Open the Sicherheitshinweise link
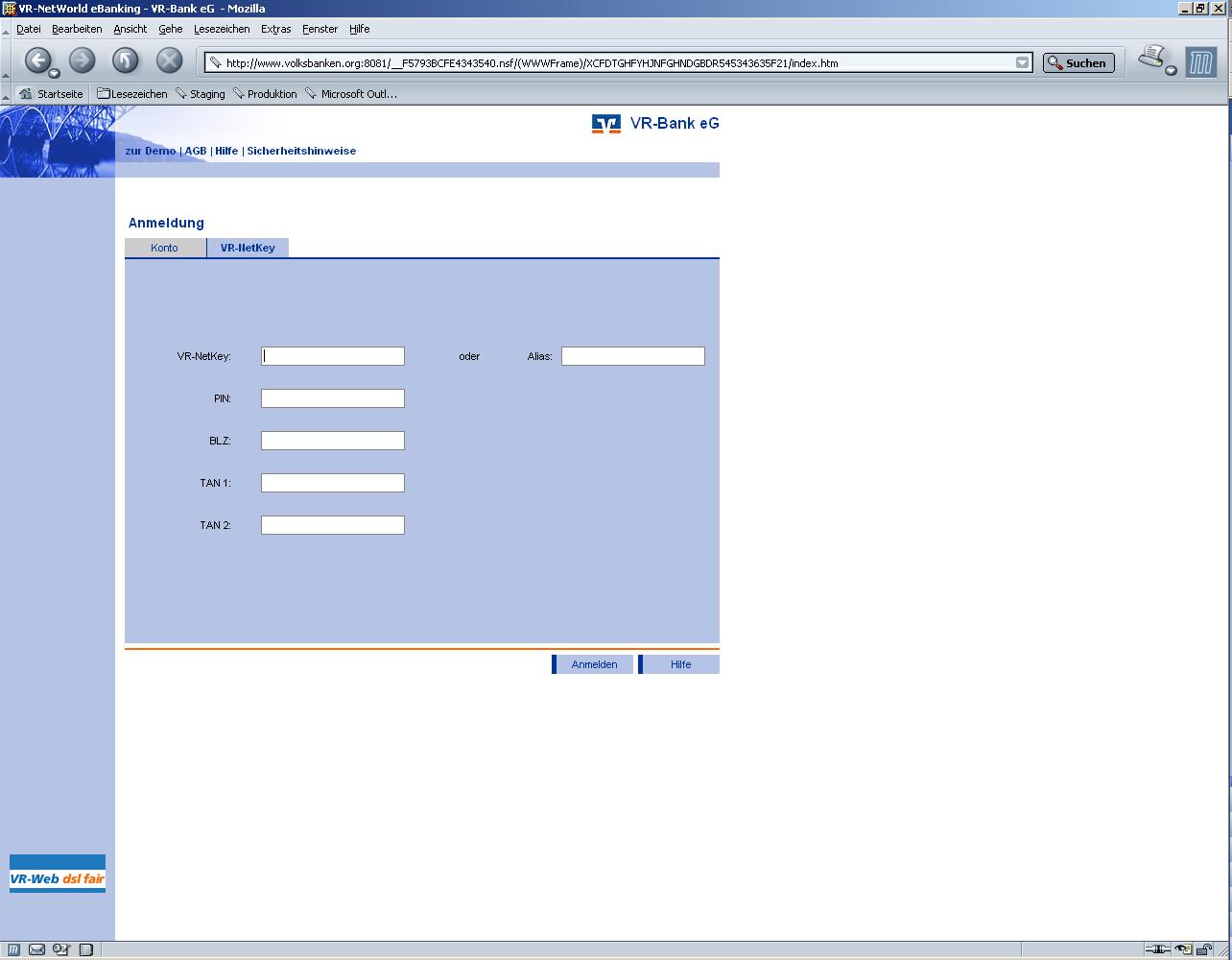This screenshot has height=960, width=1232. coord(301,151)
